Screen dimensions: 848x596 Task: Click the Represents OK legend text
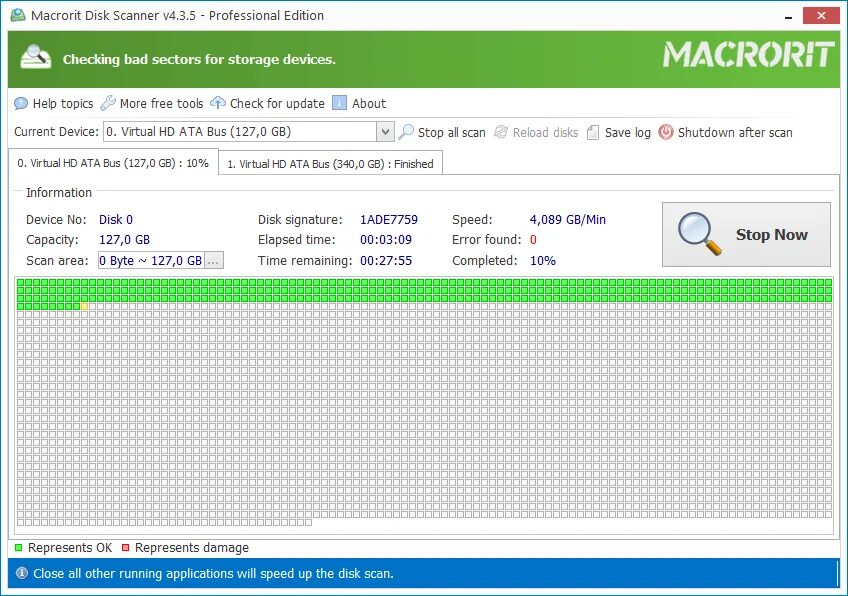pyautogui.click(x=70, y=547)
